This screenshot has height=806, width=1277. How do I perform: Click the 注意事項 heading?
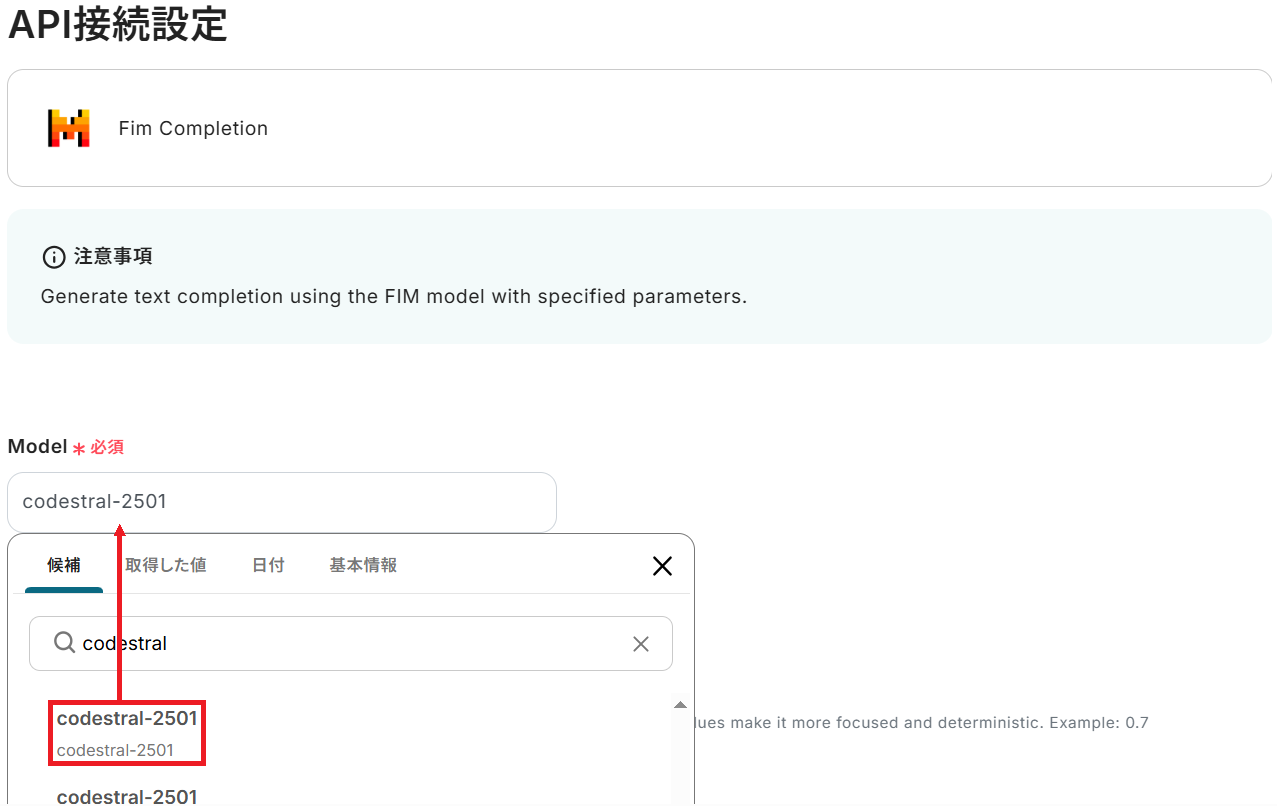[x=113, y=257]
